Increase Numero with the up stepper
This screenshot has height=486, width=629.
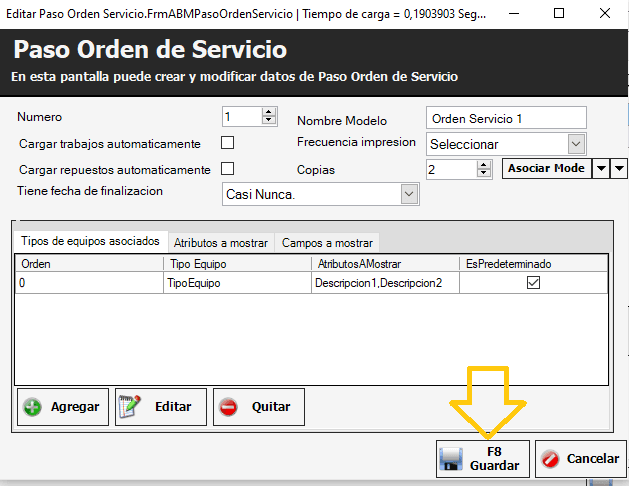268,112
